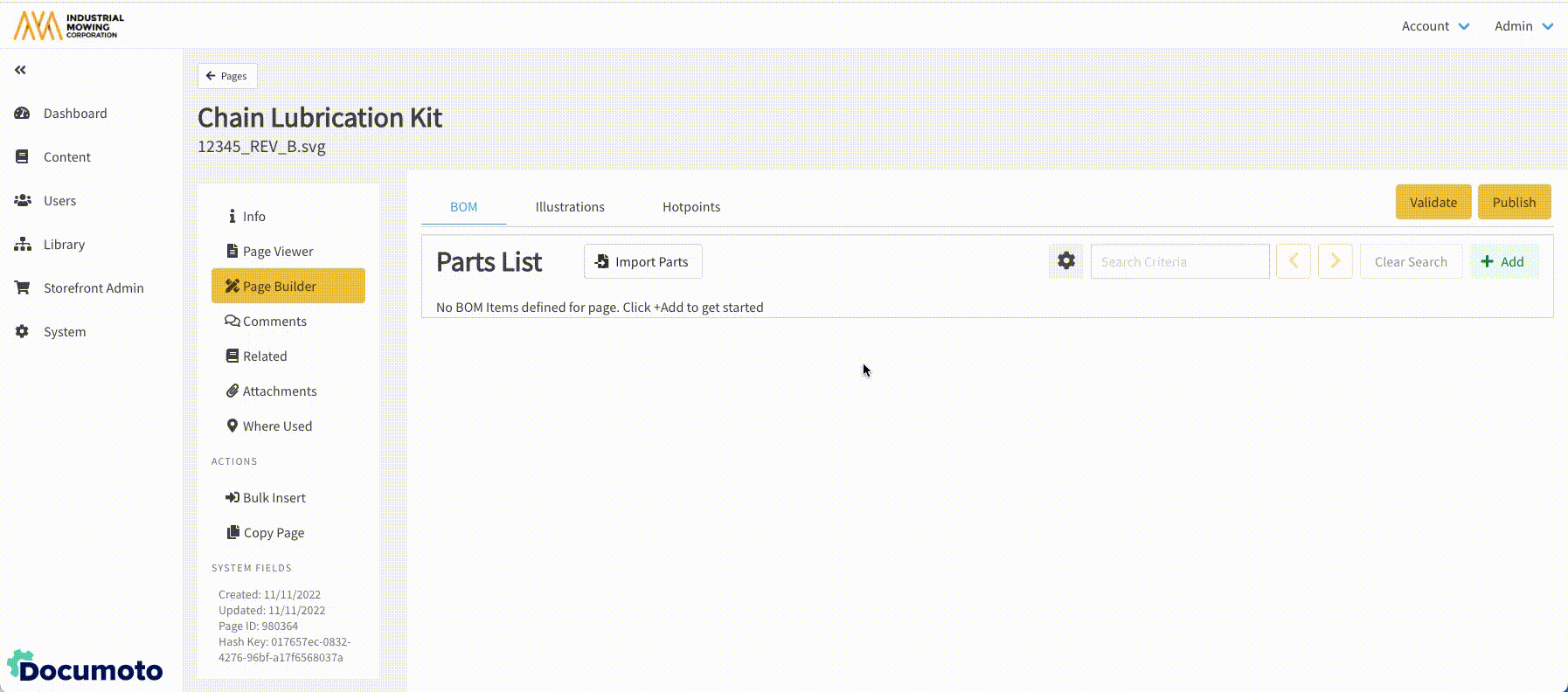Open Parts List settings gear
This screenshot has height=692, width=1568.
coord(1065,261)
